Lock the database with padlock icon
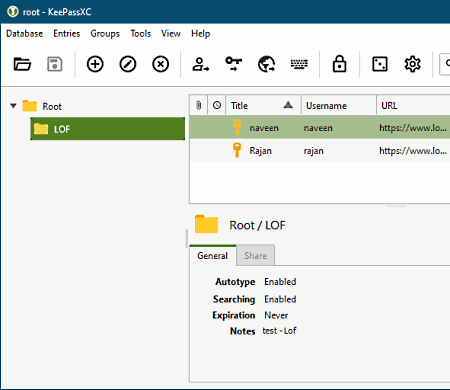Image resolution: width=450 pixels, height=390 pixels. [339, 64]
